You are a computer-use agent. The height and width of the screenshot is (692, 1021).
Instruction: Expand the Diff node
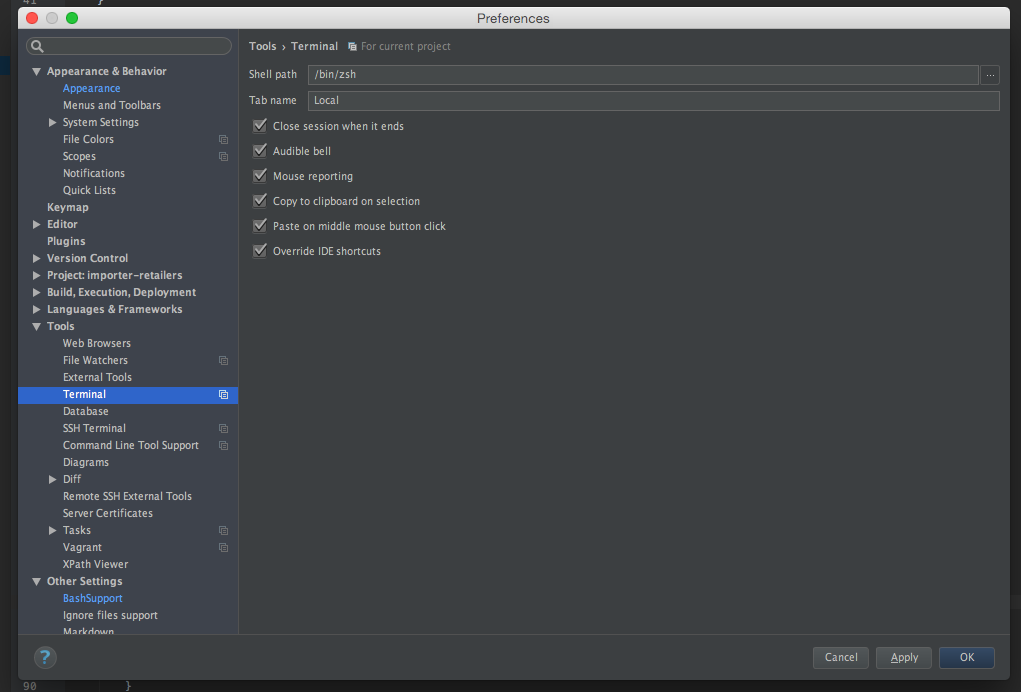click(x=53, y=479)
